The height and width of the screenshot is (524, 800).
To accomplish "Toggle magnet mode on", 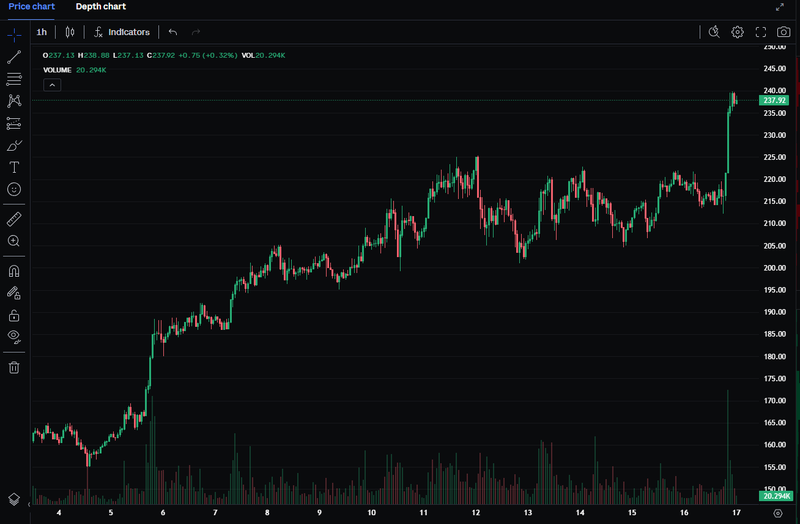I will [14, 270].
